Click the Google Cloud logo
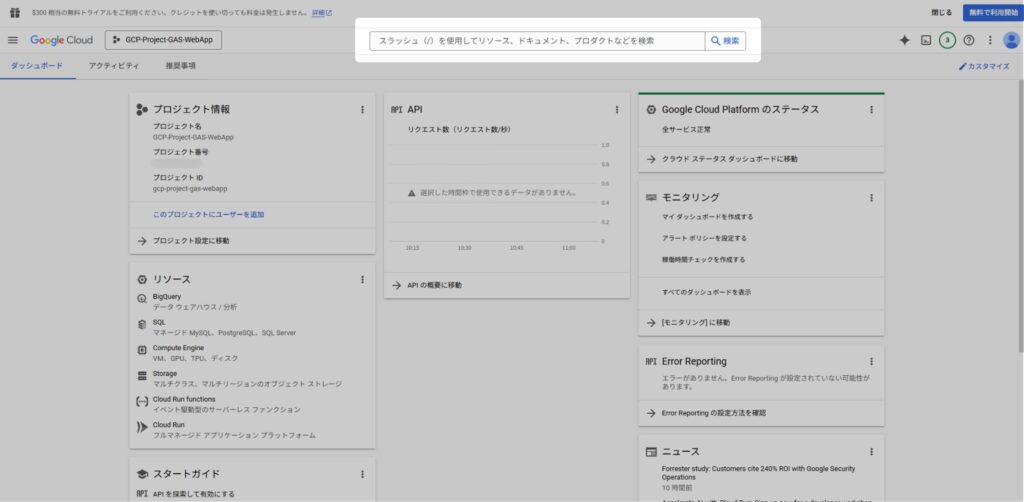Image resolution: width=1024 pixels, height=502 pixels. [61, 40]
